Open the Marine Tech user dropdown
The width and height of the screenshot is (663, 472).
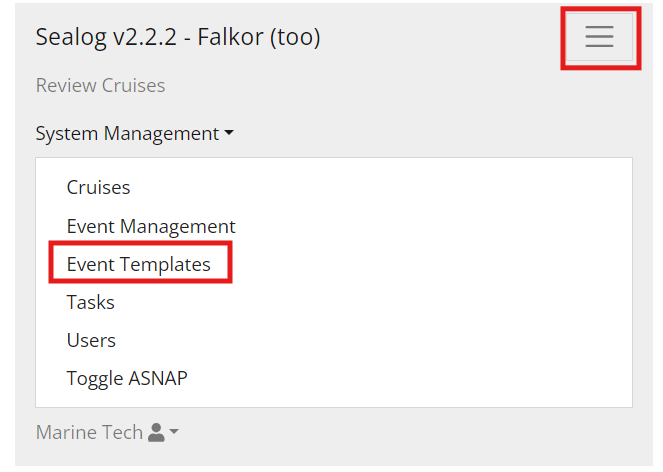pyautogui.click(x=107, y=432)
